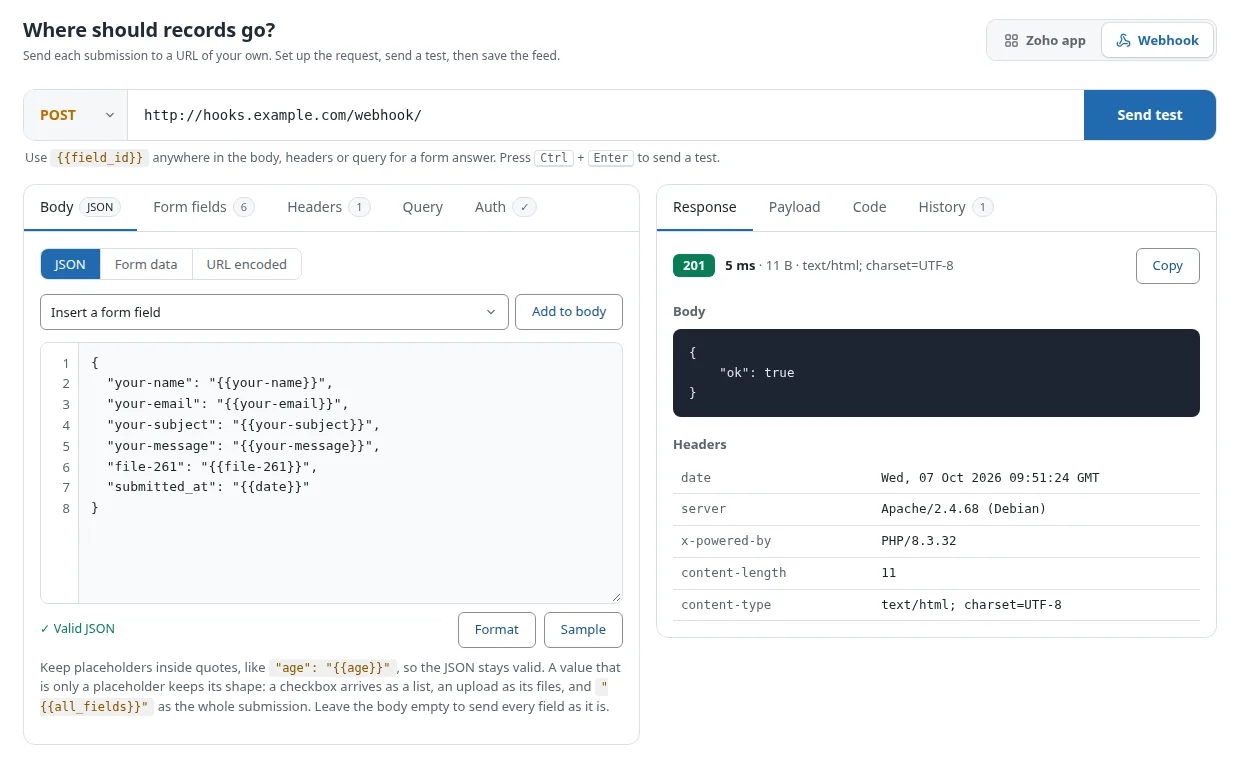Open the Auth tab

(x=505, y=207)
